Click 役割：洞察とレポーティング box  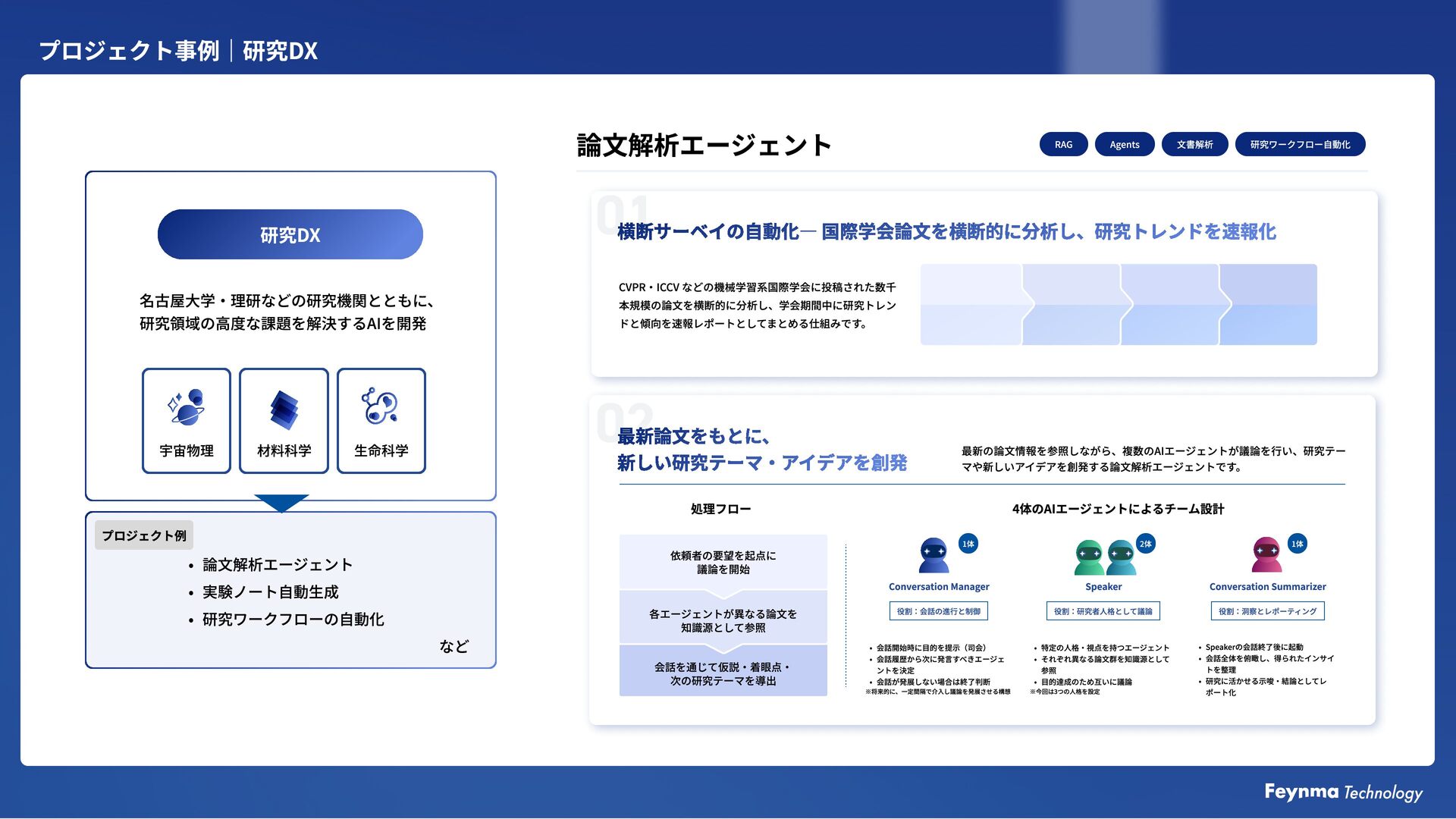pyautogui.click(x=1267, y=611)
